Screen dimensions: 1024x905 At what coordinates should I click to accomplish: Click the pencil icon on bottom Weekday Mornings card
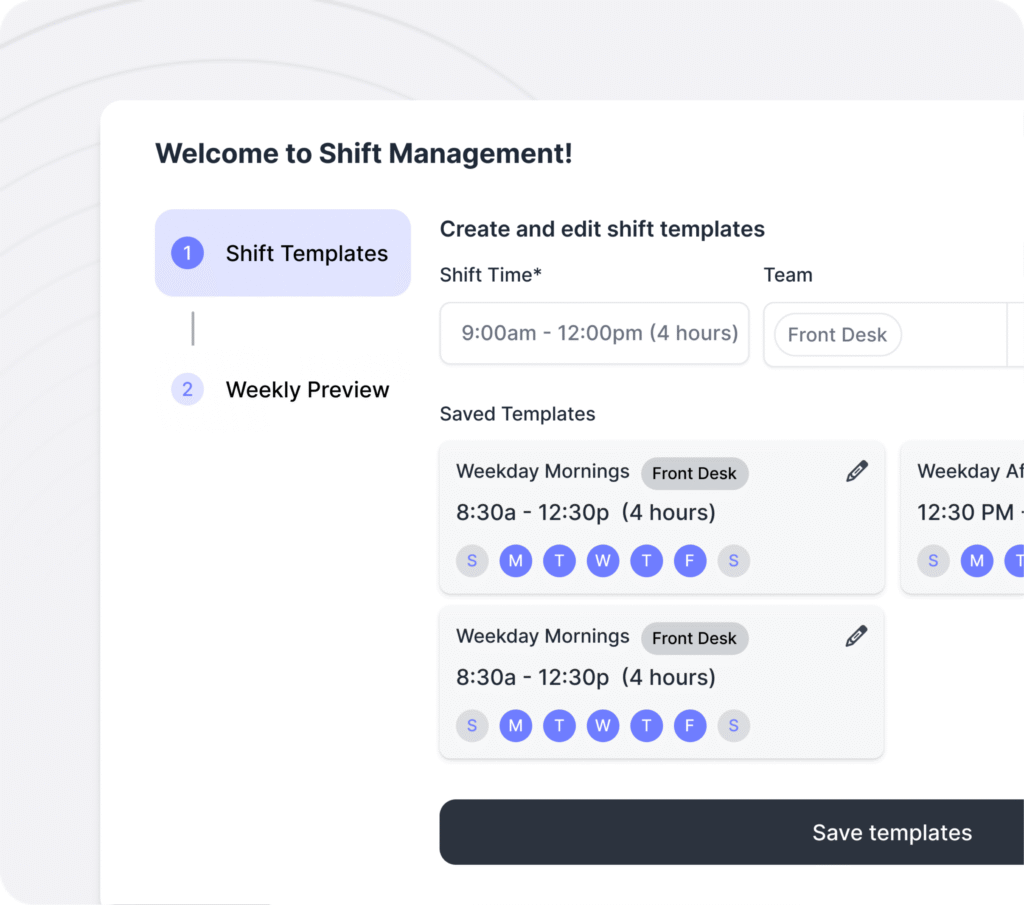[857, 637]
